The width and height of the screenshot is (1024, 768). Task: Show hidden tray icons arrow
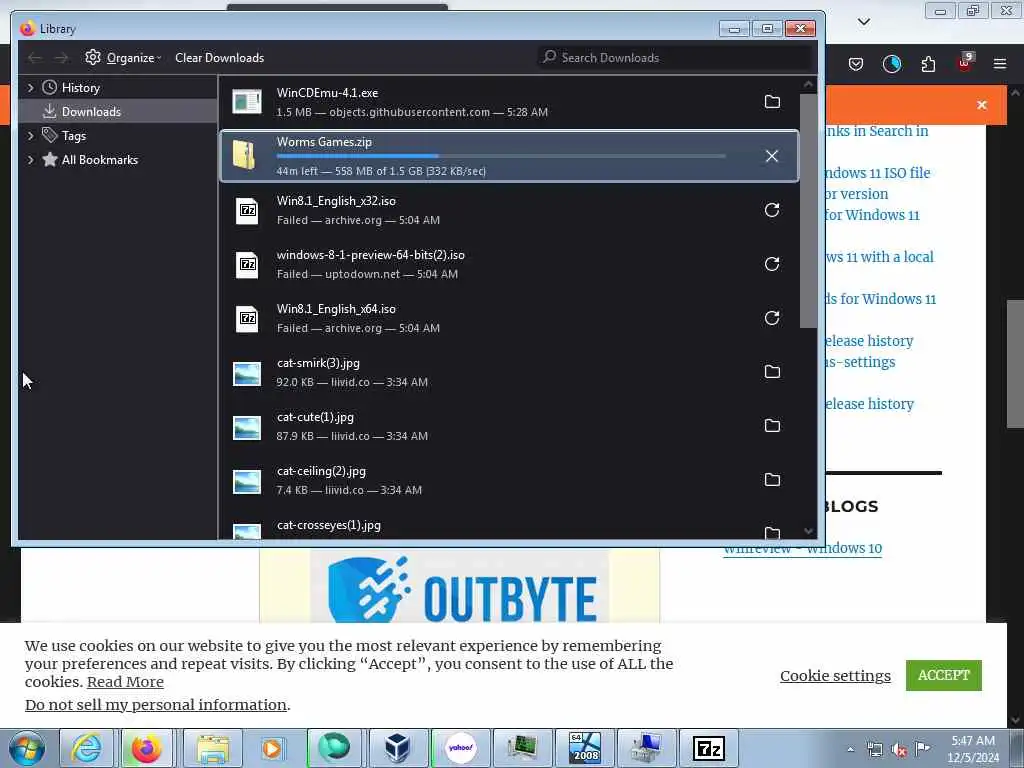click(x=850, y=749)
